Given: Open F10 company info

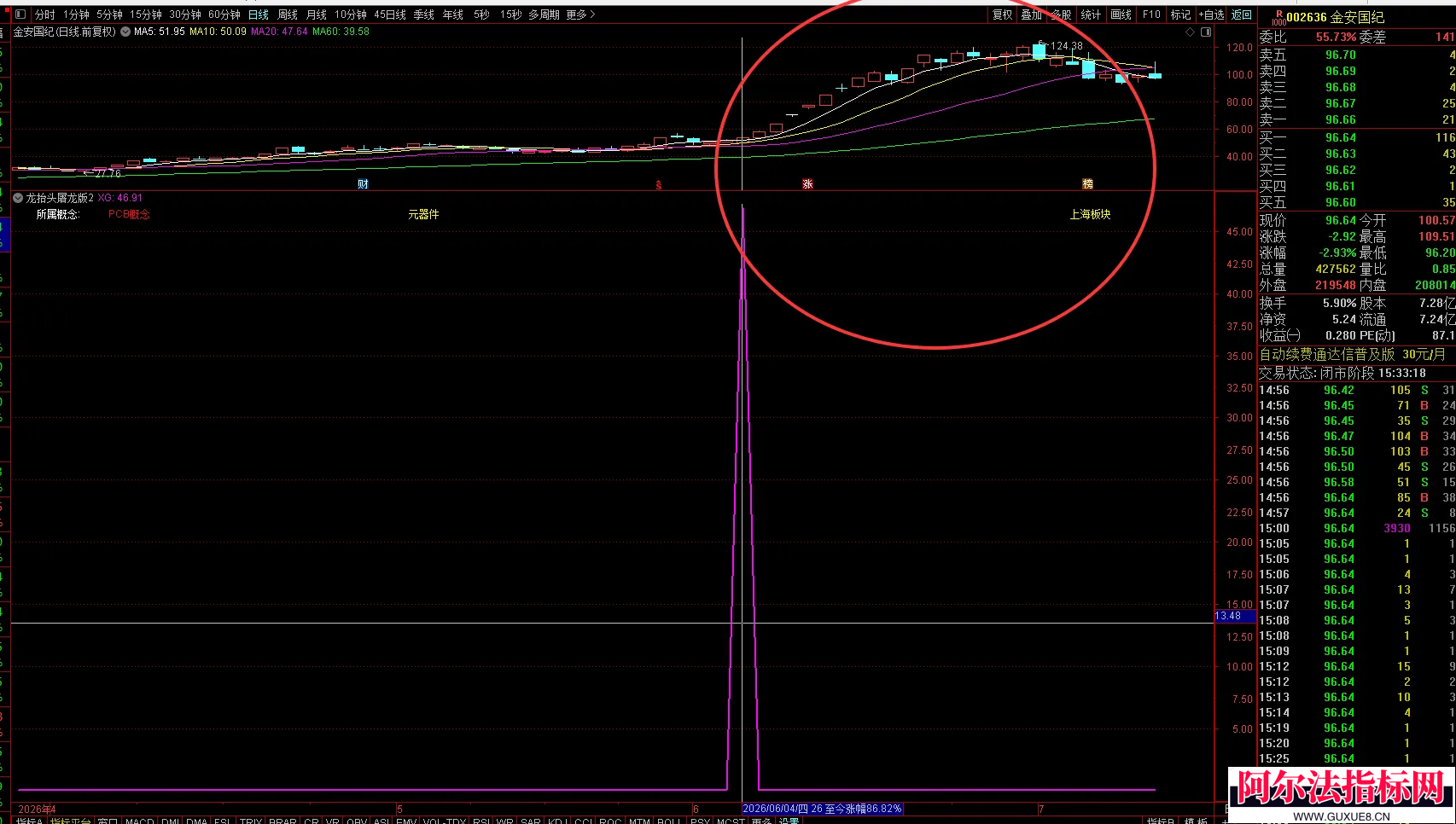Looking at the screenshot, I should coord(1151,15).
